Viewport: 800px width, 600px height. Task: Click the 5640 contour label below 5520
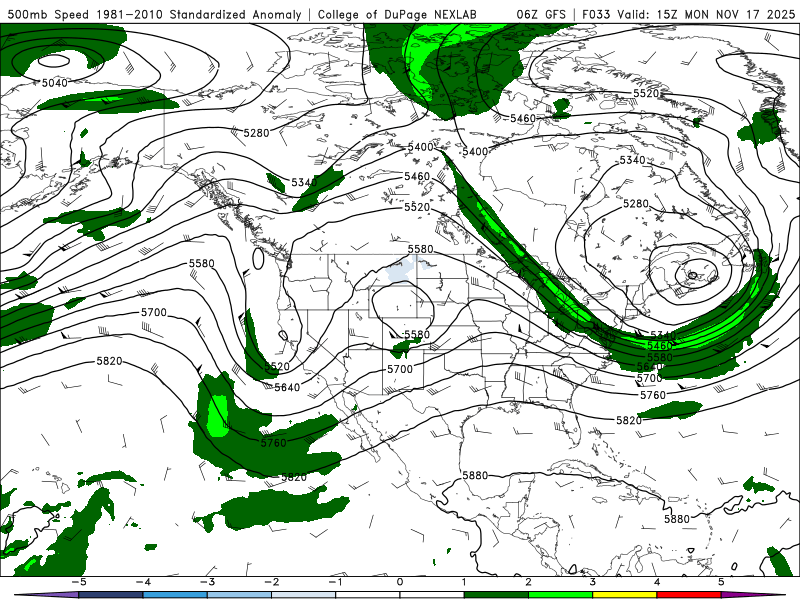pyautogui.click(x=287, y=387)
